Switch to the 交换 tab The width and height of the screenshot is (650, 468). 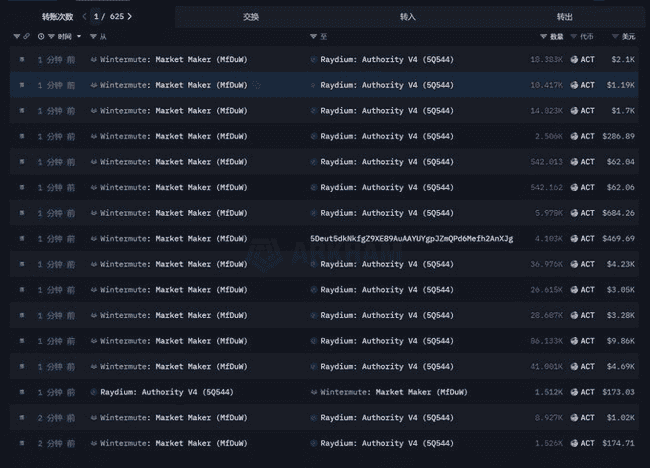tap(250, 17)
